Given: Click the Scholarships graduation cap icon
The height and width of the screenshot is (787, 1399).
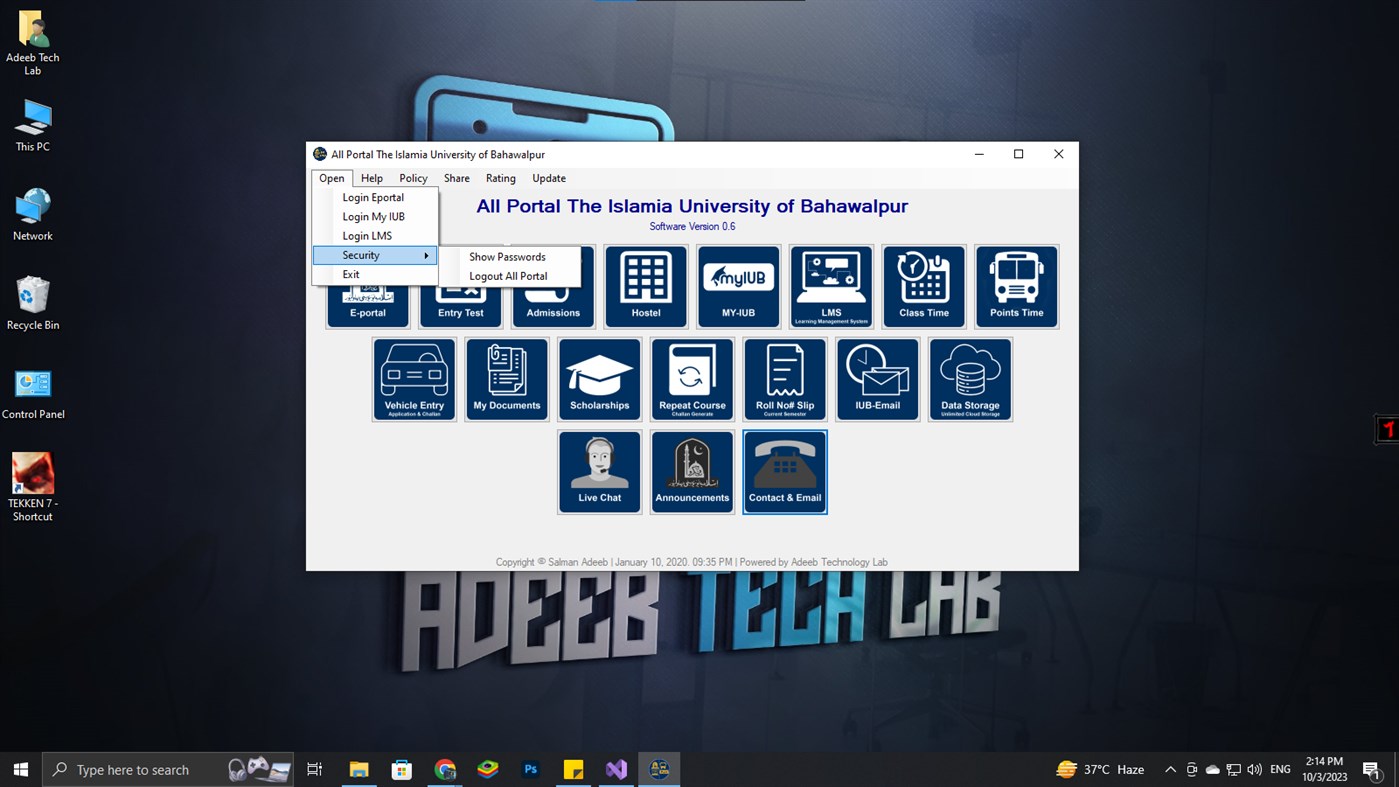Looking at the screenshot, I should click(x=599, y=379).
